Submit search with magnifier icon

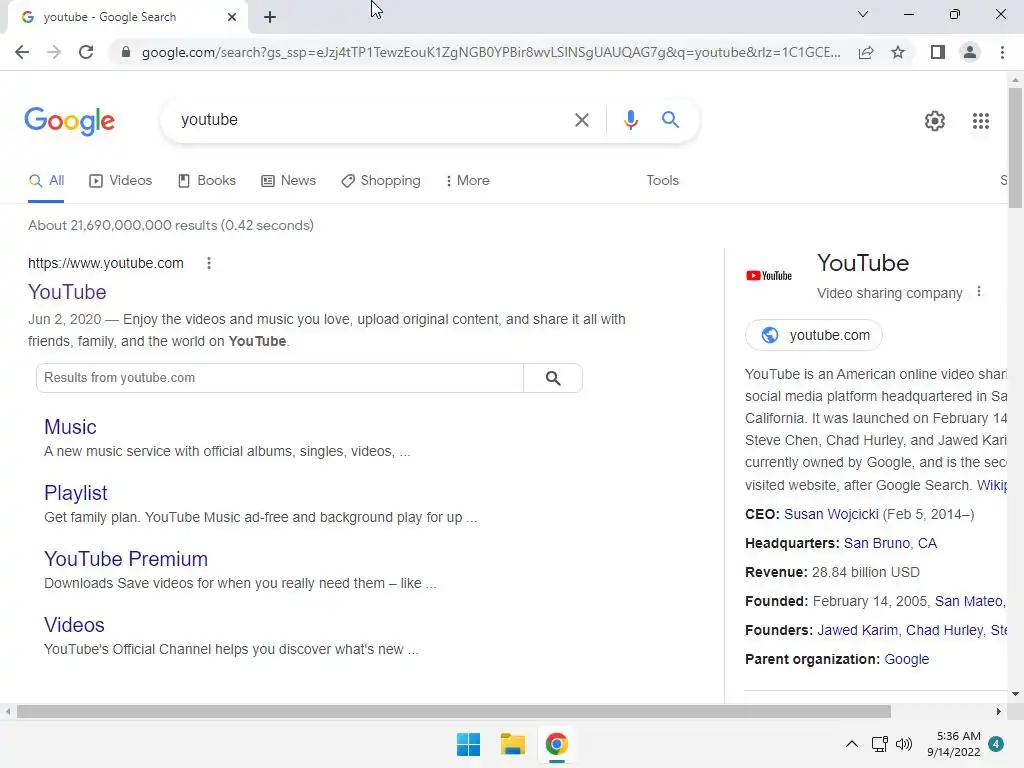[670, 120]
